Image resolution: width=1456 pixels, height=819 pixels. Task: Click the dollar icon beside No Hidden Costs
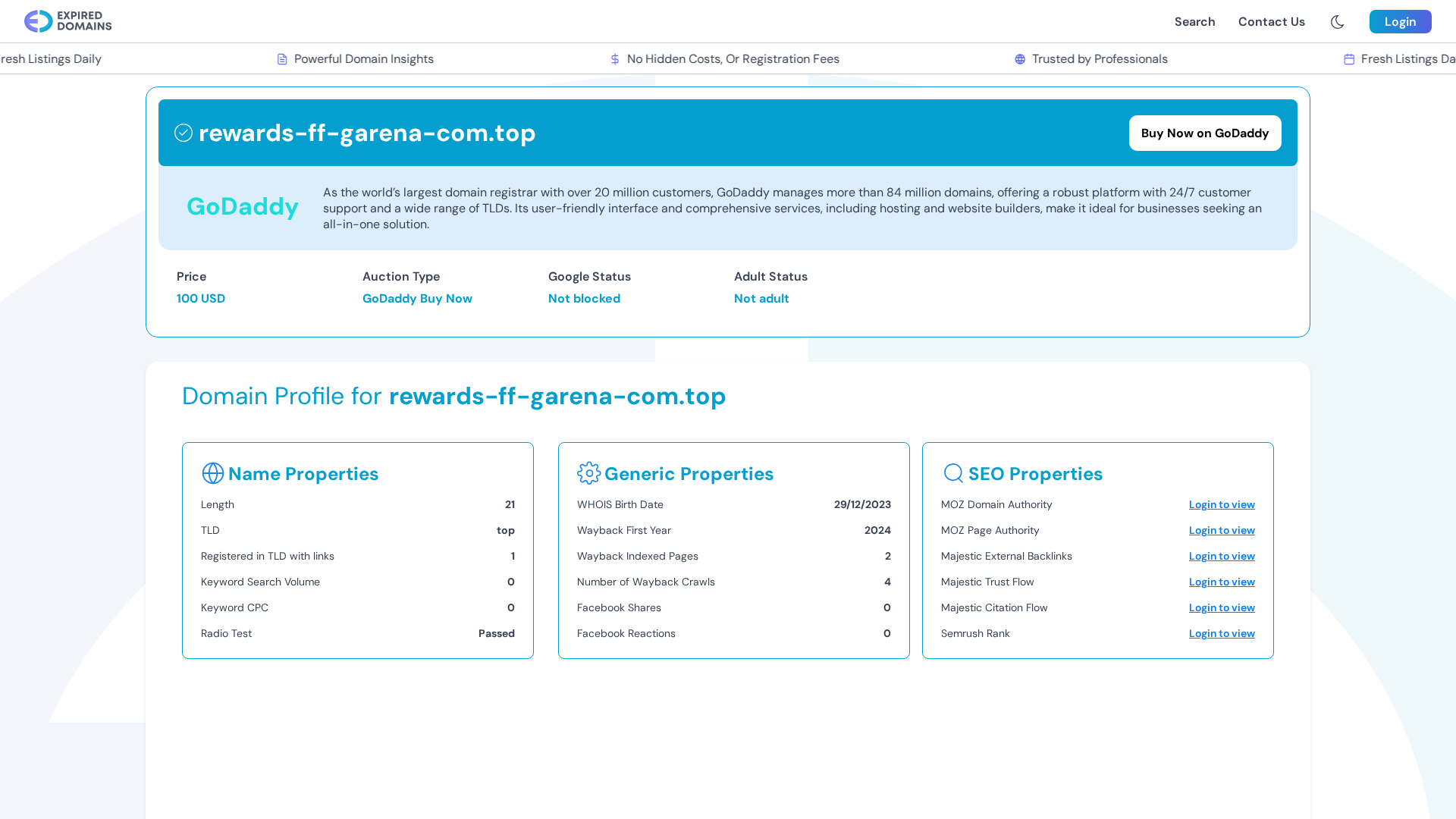click(x=615, y=59)
